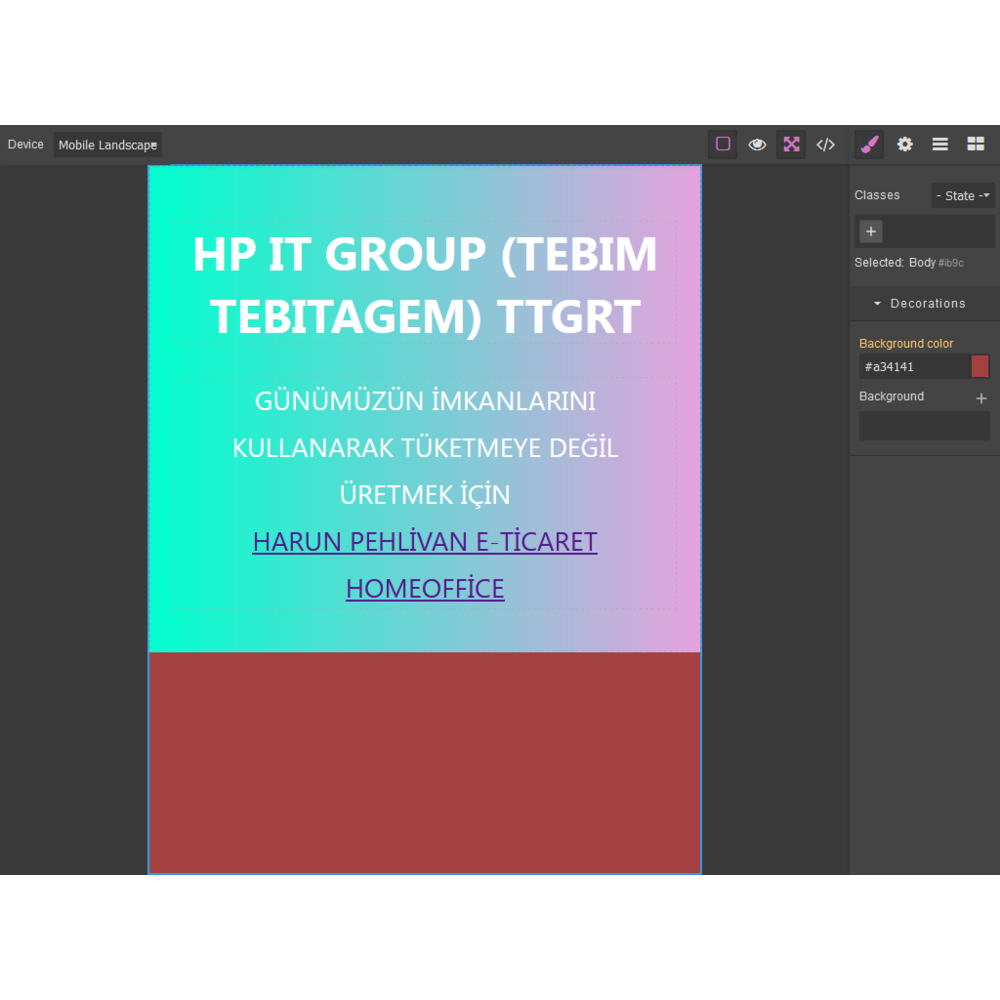The width and height of the screenshot is (1000, 1000).
Task: Click the Selected: Body label
Action: click(x=909, y=263)
